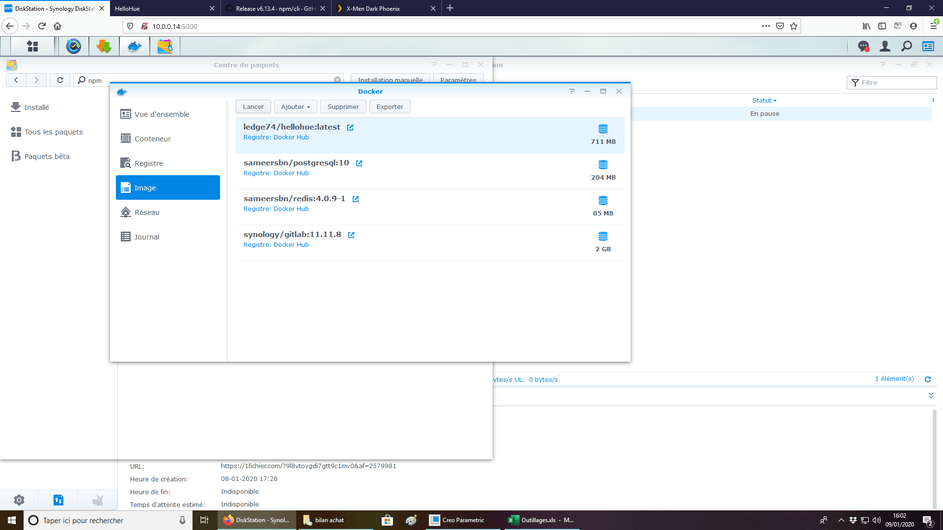Image resolution: width=943 pixels, height=530 pixels.
Task: Open Package Center icon in DSM taskbar
Action: pos(165,46)
